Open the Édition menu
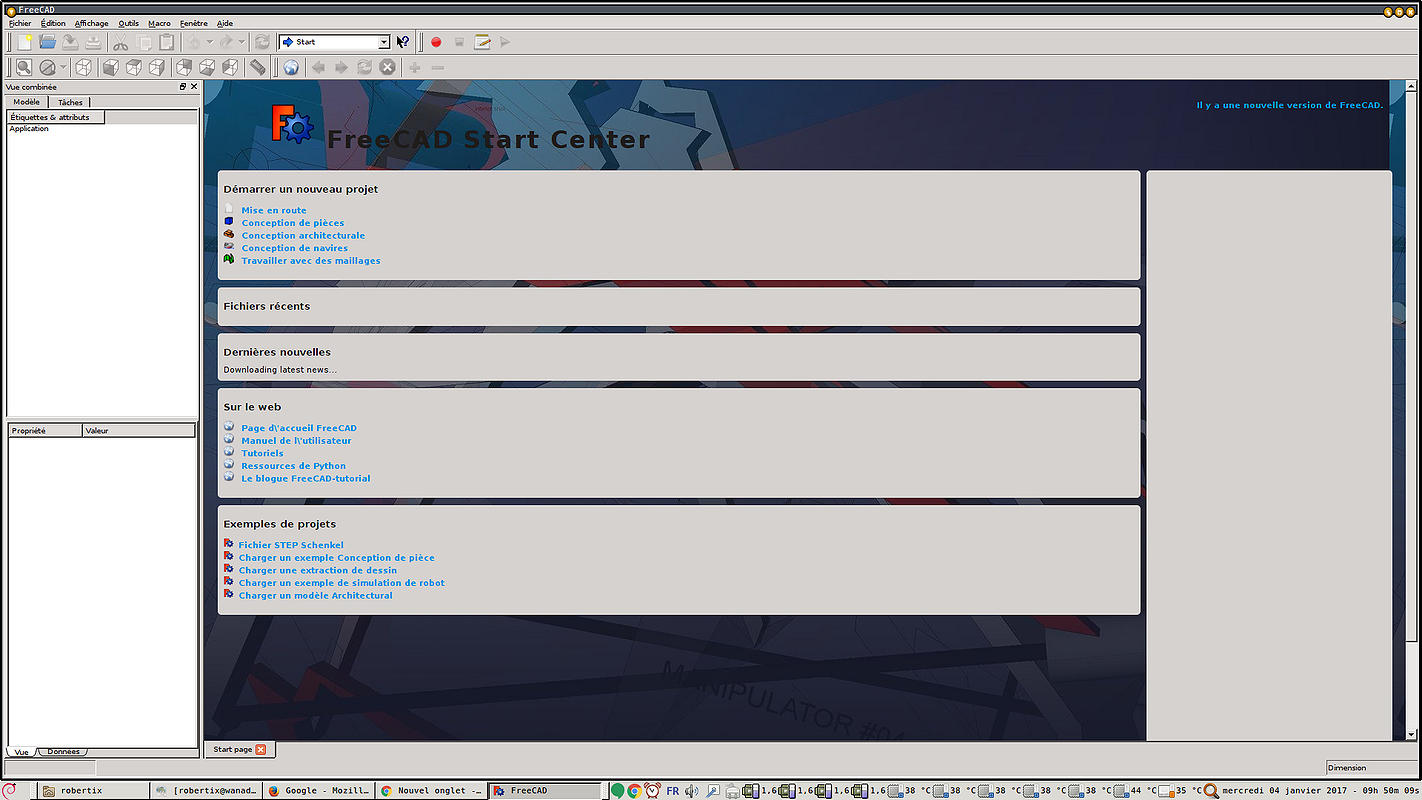The height and width of the screenshot is (800, 1422). coord(53,23)
